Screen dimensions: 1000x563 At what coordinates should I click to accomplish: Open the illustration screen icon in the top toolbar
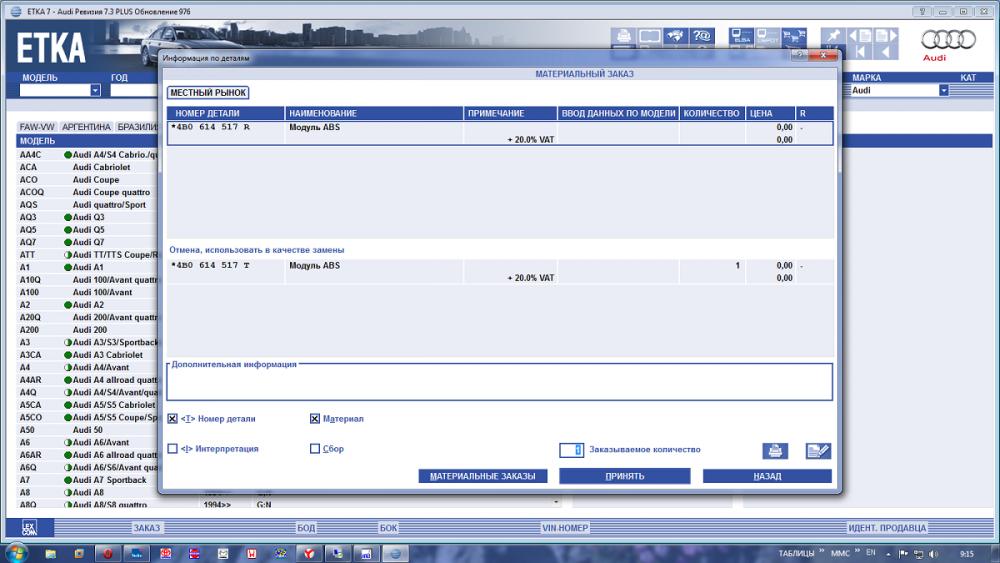click(x=650, y=36)
